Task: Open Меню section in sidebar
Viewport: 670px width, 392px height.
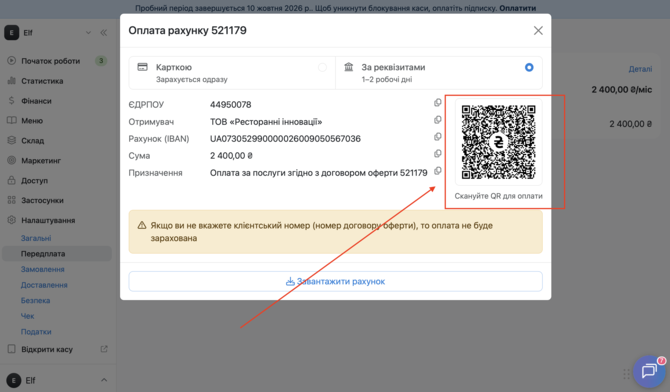Action: (32, 121)
